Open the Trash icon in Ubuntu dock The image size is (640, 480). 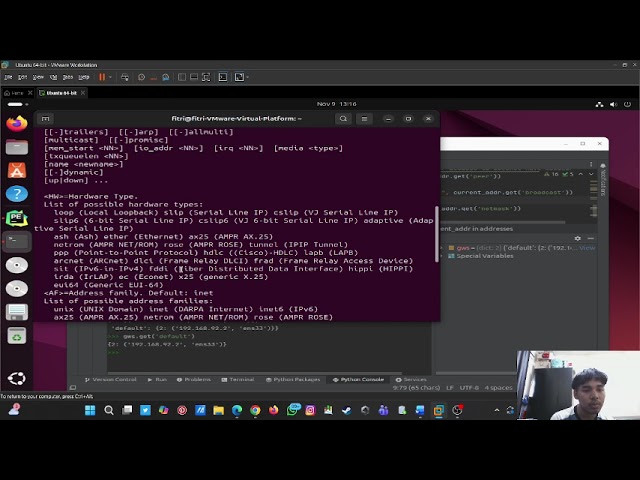point(17,336)
